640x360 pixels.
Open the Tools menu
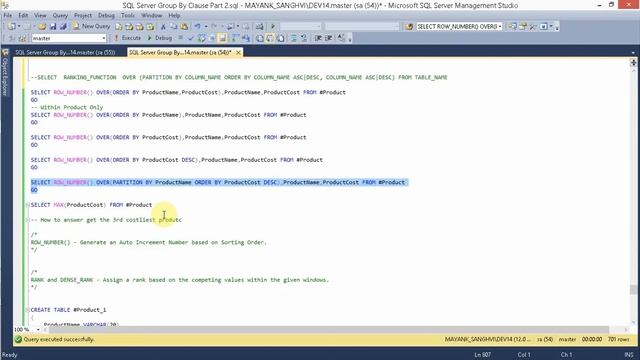128,16
